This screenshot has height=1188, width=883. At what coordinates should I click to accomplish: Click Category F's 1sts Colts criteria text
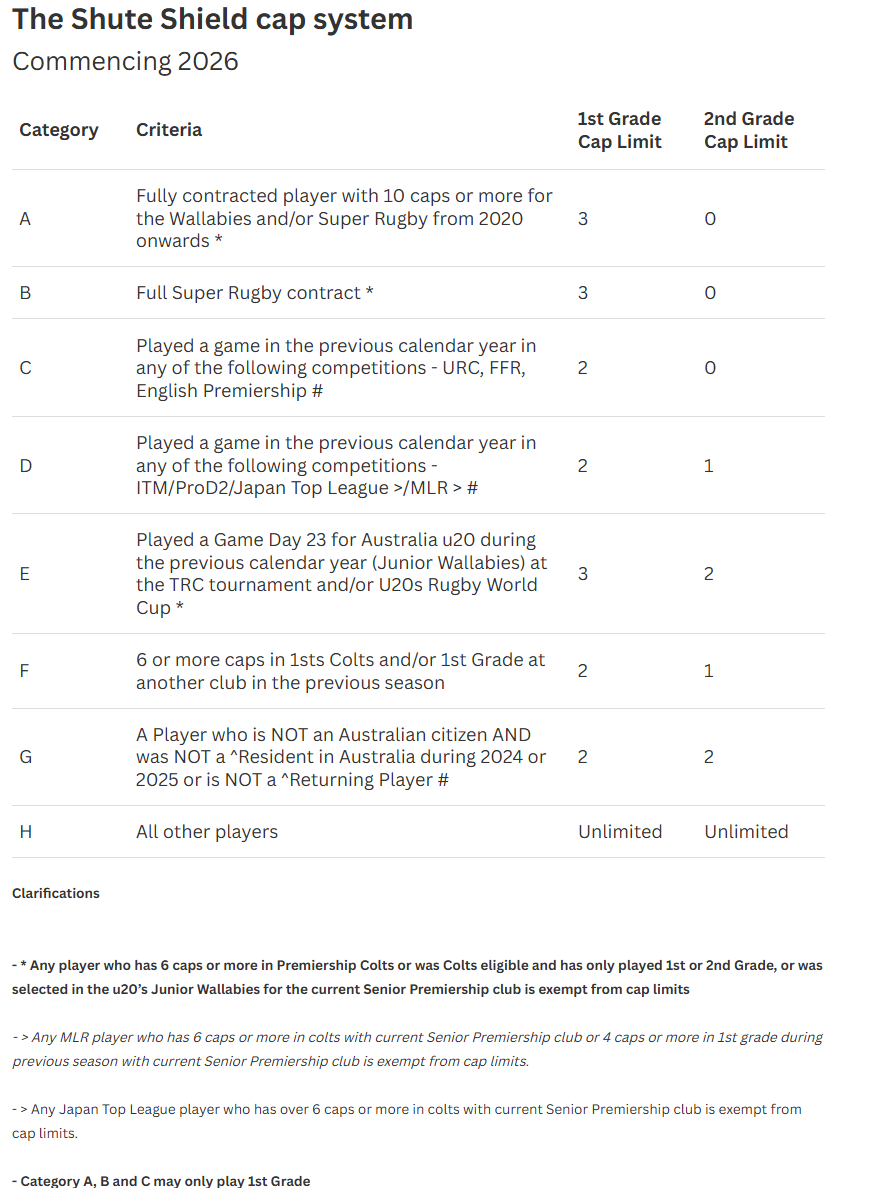(340, 671)
